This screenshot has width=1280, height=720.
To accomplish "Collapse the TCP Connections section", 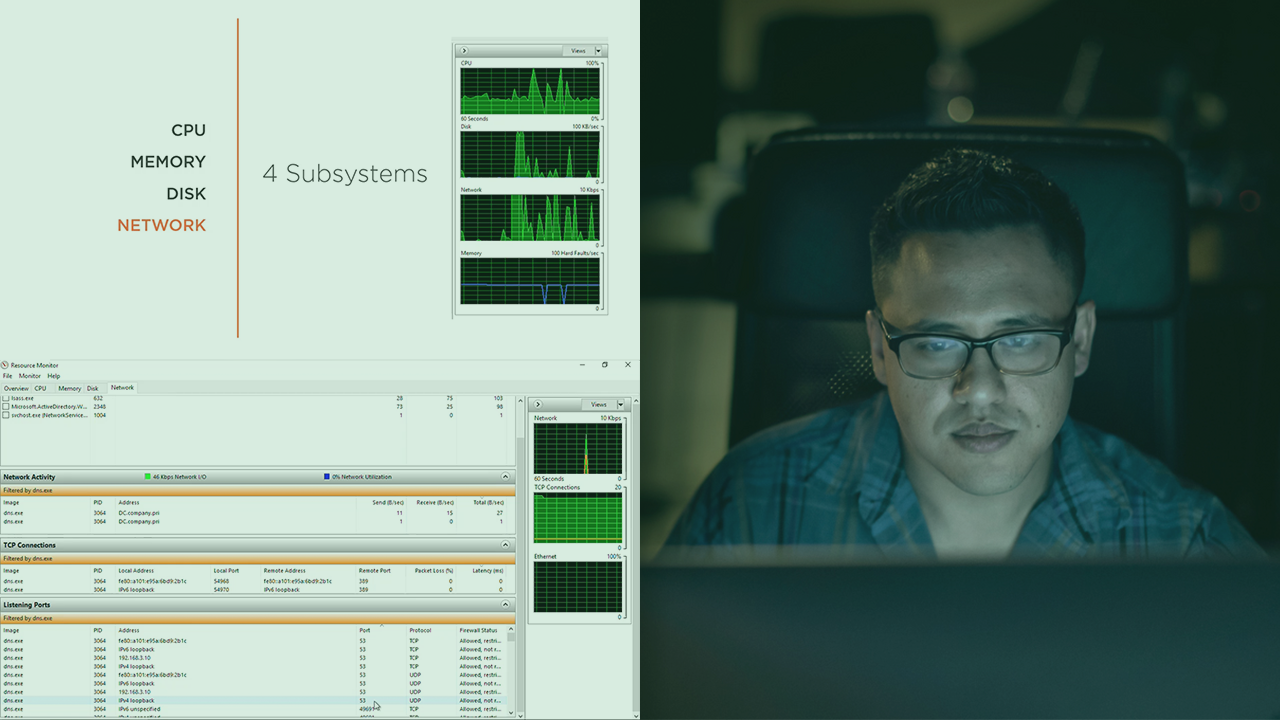I will pos(505,545).
